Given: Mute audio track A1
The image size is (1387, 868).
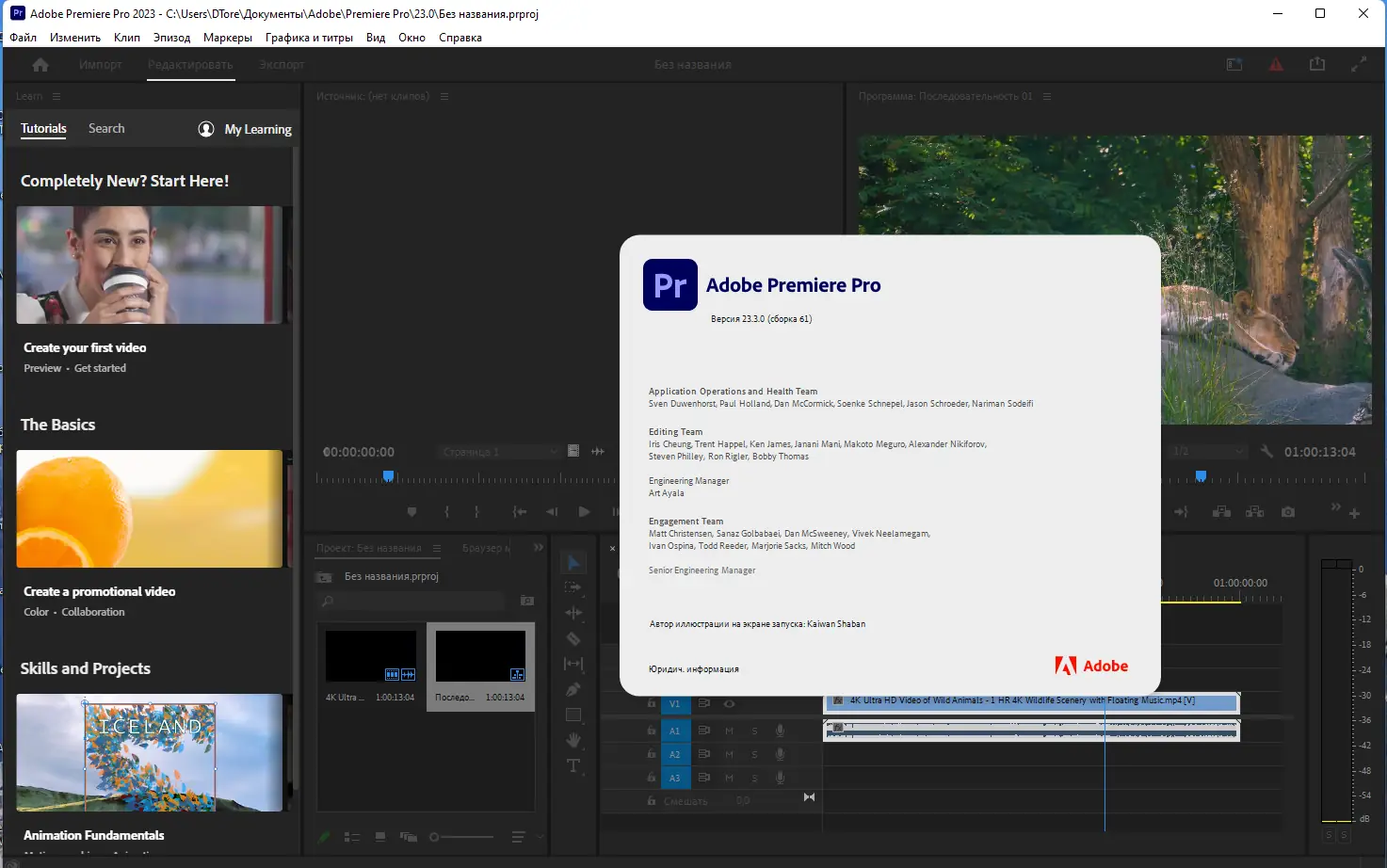Looking at the screenshot, I should (729, 731).
